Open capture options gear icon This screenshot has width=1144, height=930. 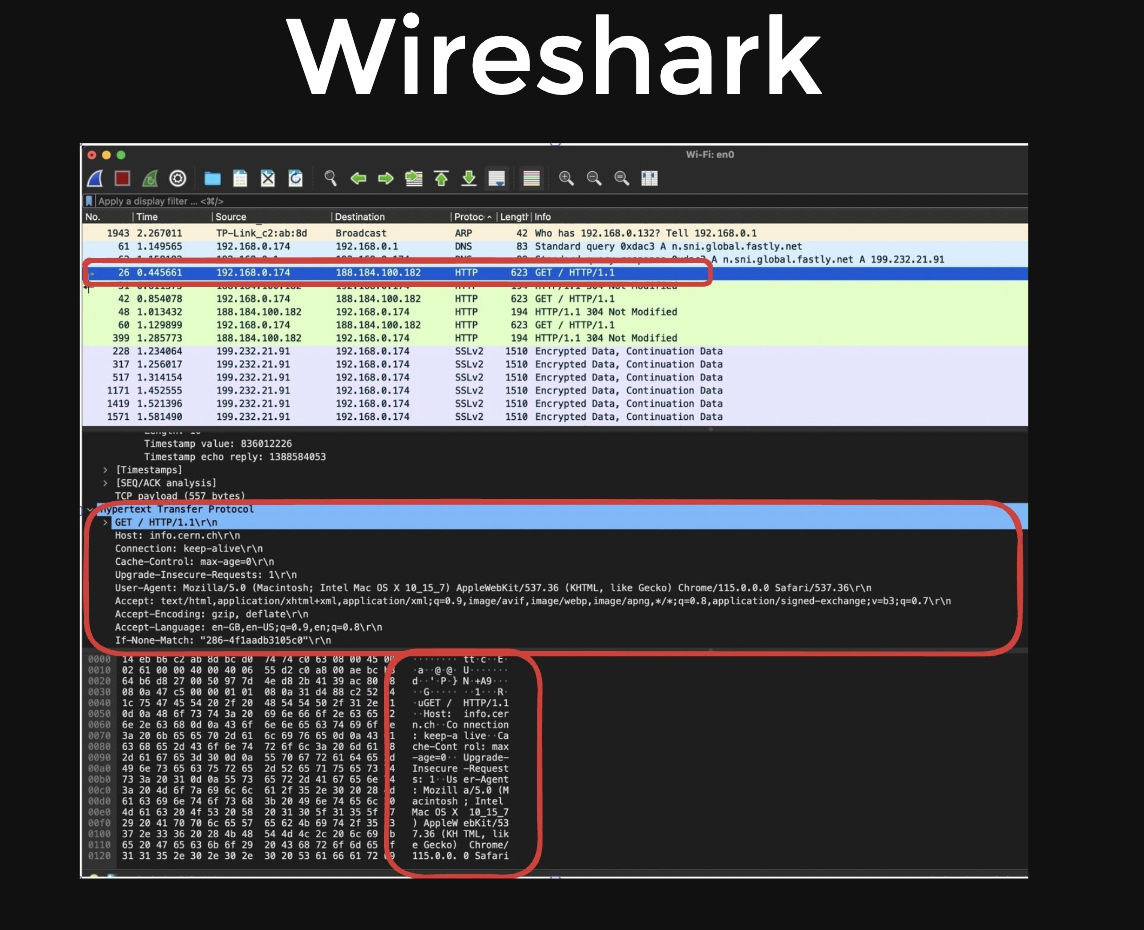pyautogui.click(x=178, y=179)
